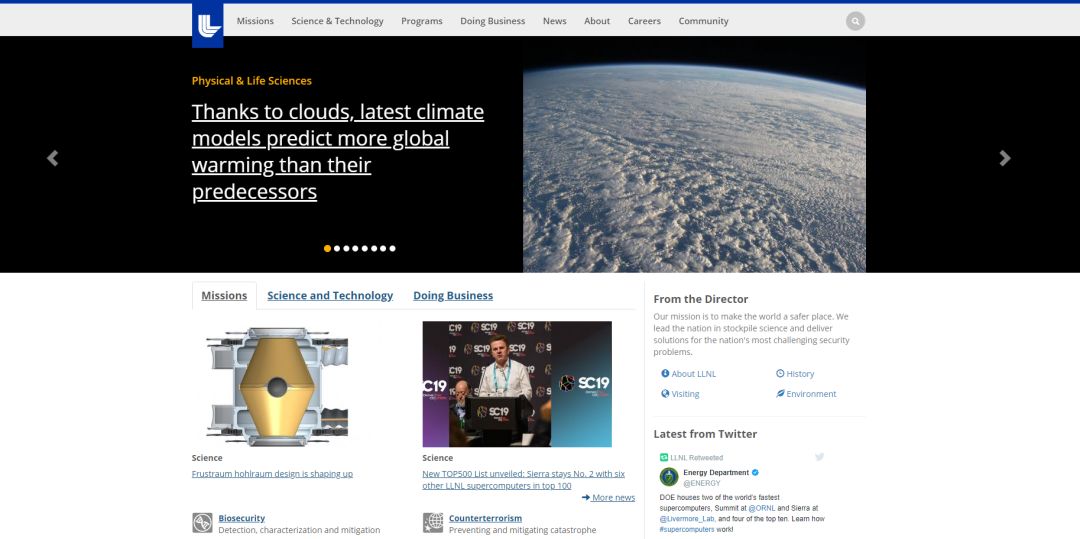Click the SC19 speaker photo thumbnail

[x=517, y=384]
